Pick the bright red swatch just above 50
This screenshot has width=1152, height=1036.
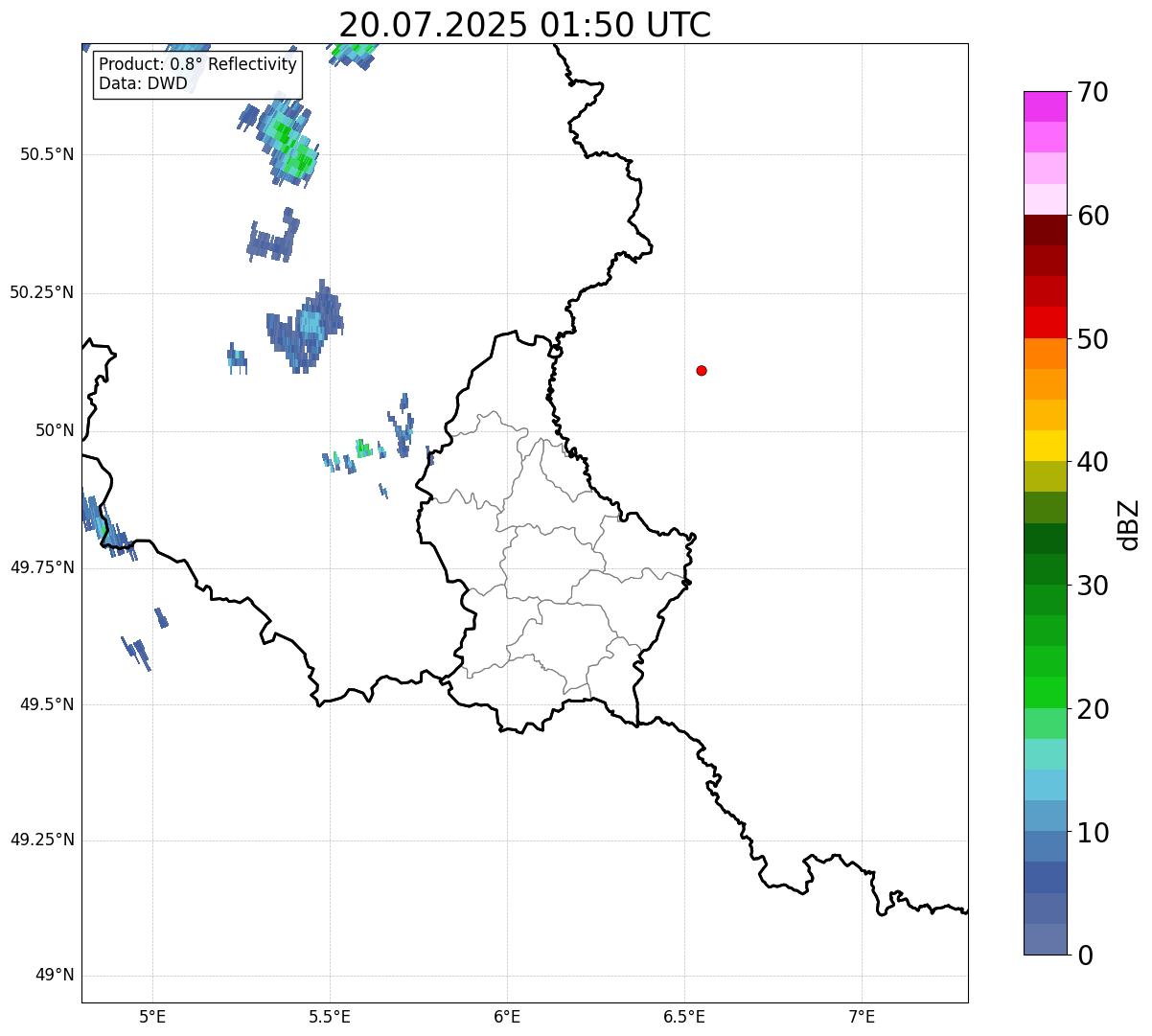[x=1045, y=323]
